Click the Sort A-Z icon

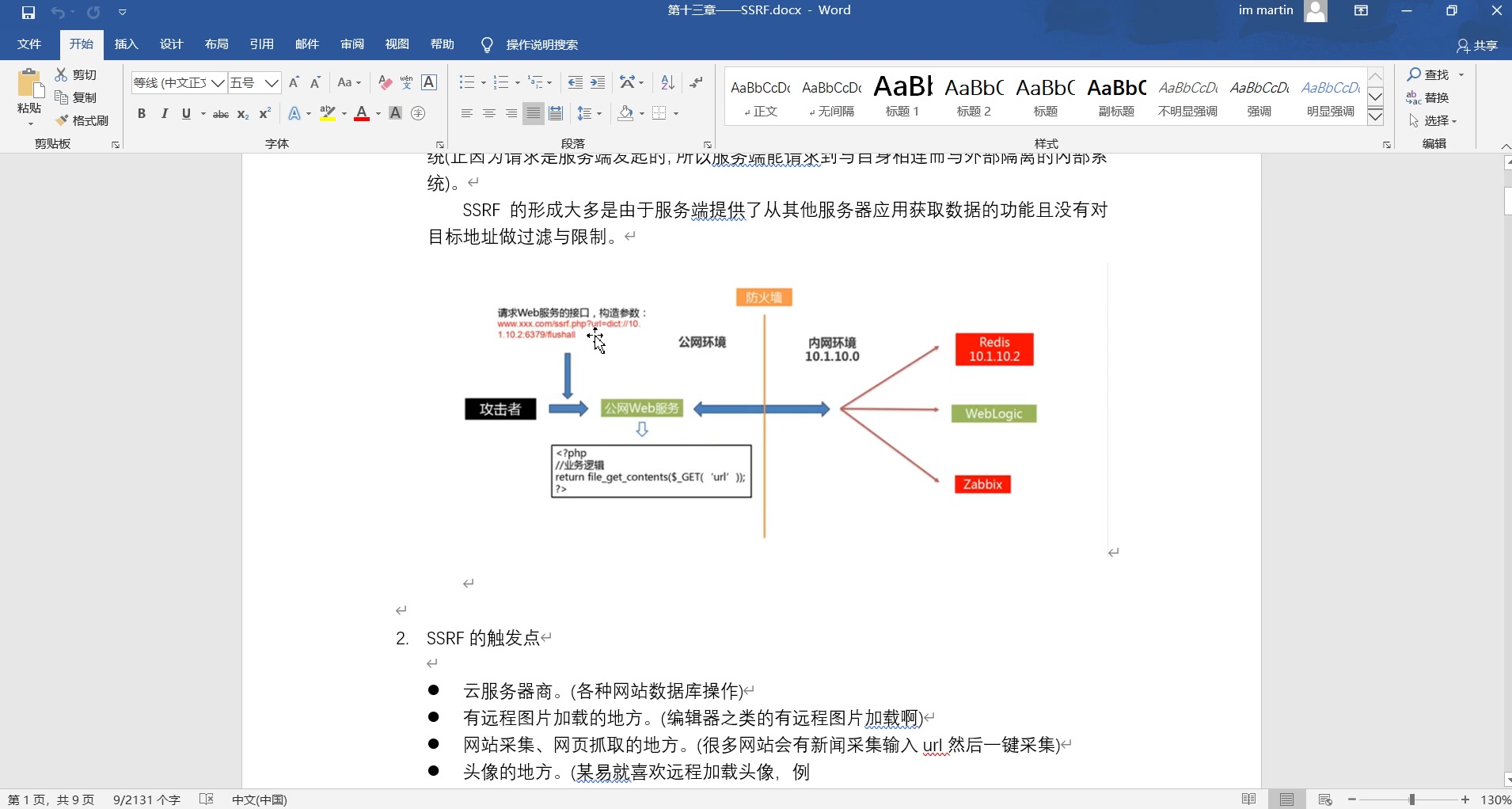point(667,82)
